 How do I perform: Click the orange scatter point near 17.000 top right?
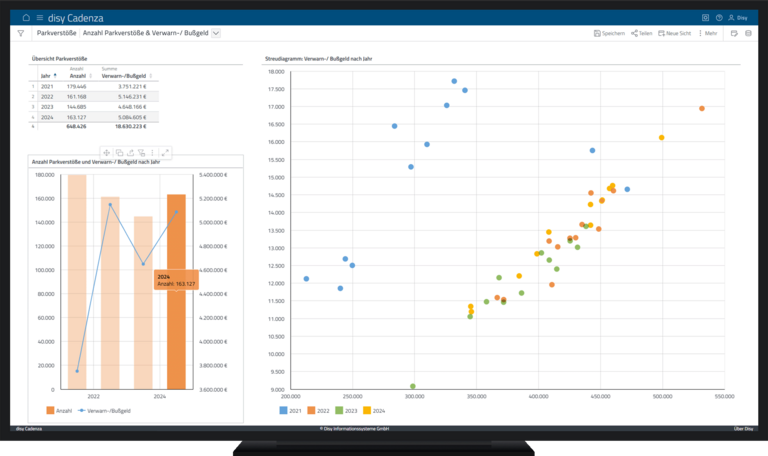point(702,109)
